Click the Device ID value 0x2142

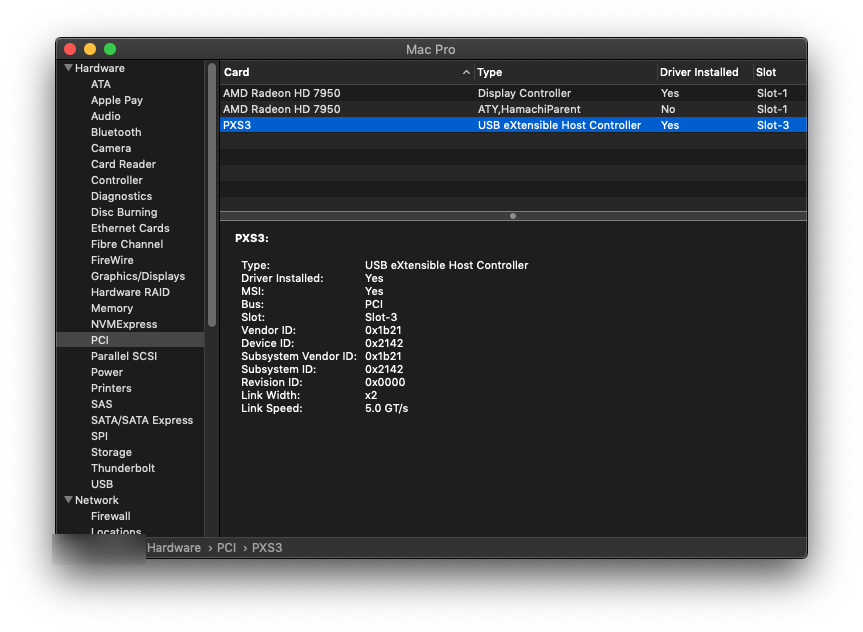click(x=384, y=343)
